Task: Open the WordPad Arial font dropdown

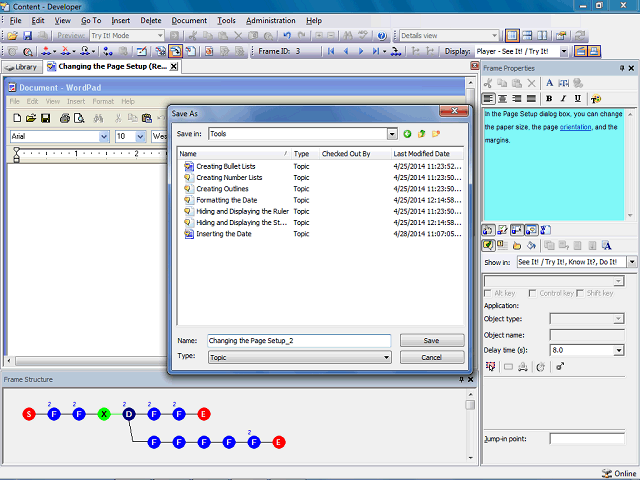Action: point(104,136)
